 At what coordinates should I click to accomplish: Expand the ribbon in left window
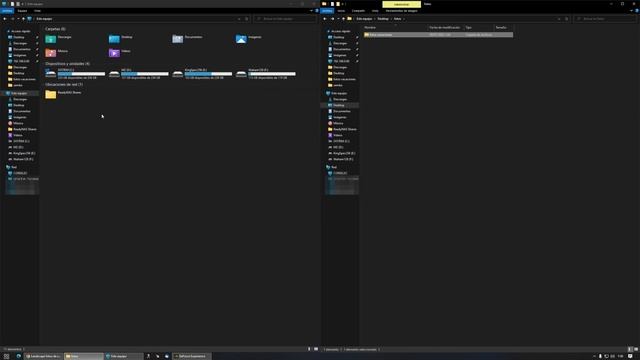[311, 11]
